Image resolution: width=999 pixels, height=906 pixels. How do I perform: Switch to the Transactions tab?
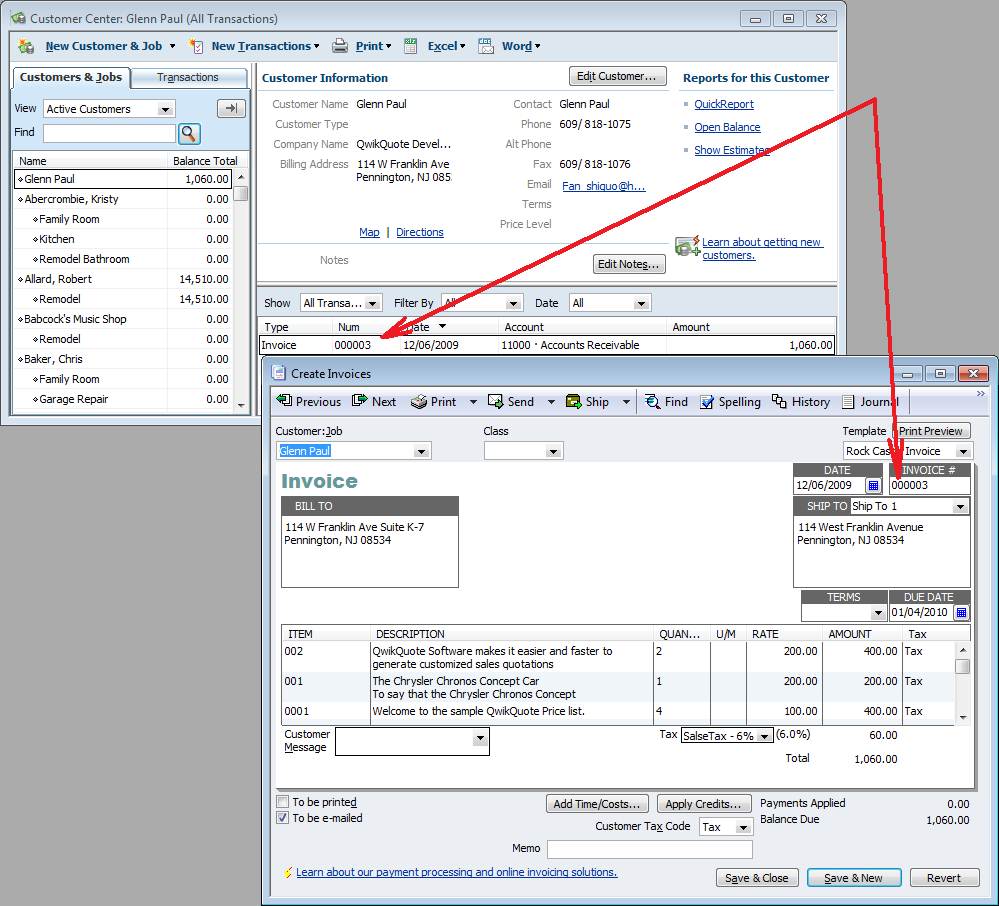coord(189,77)
